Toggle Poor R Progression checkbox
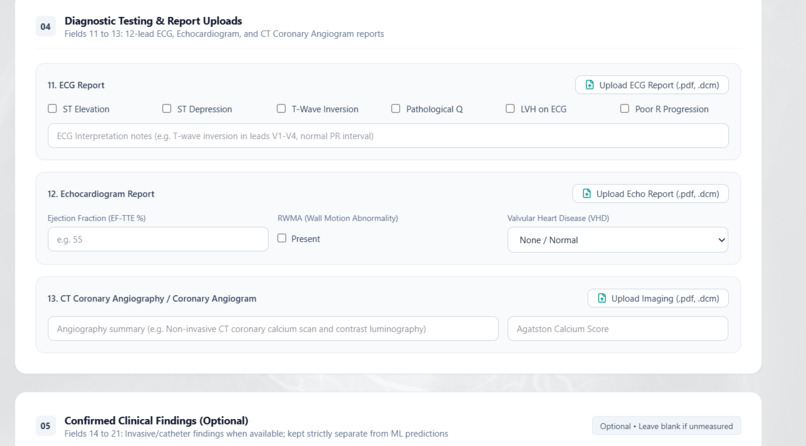 point(625,108)
